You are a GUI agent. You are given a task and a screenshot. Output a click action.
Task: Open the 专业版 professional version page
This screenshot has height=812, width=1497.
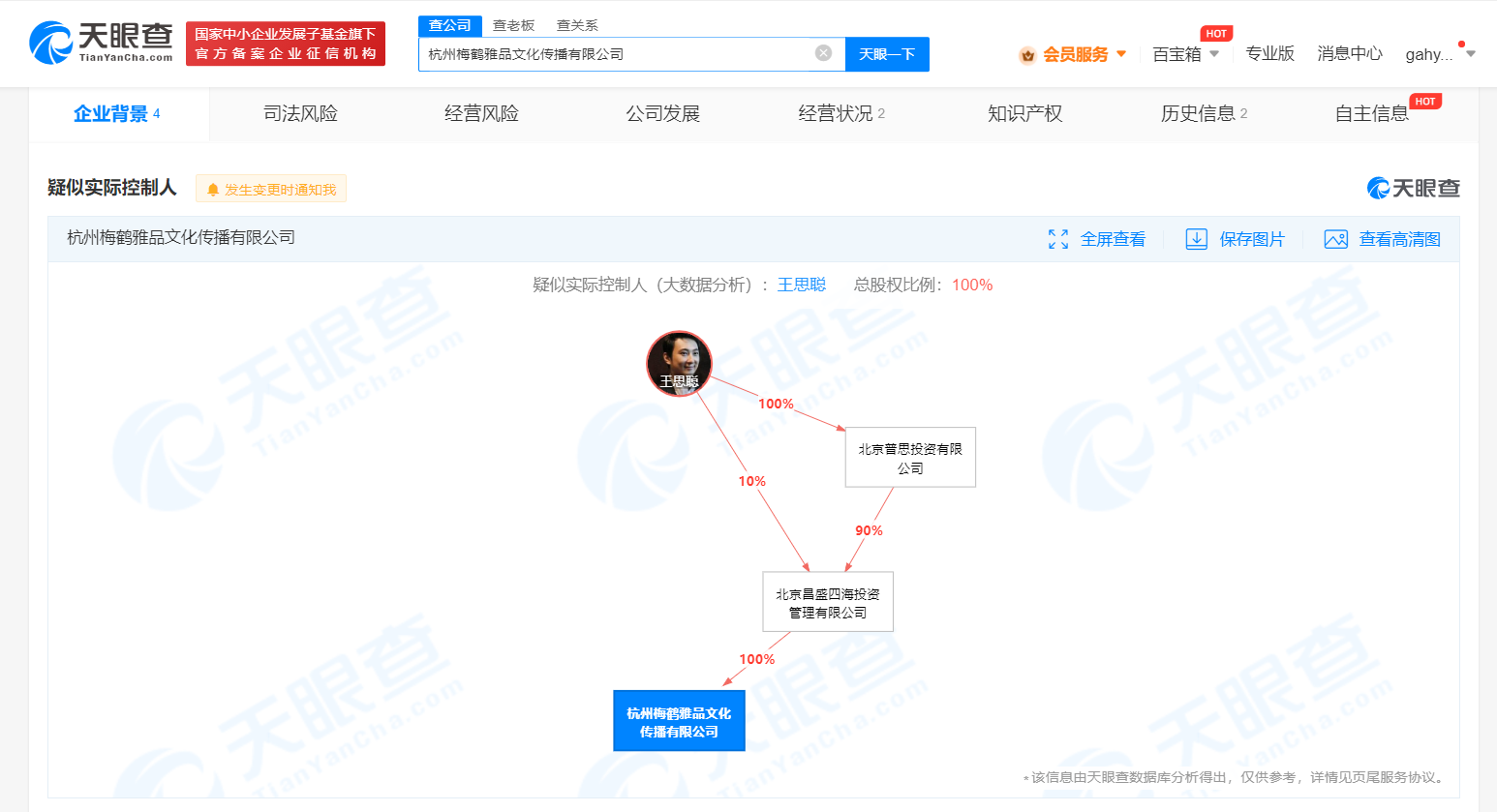point(1269,54)
